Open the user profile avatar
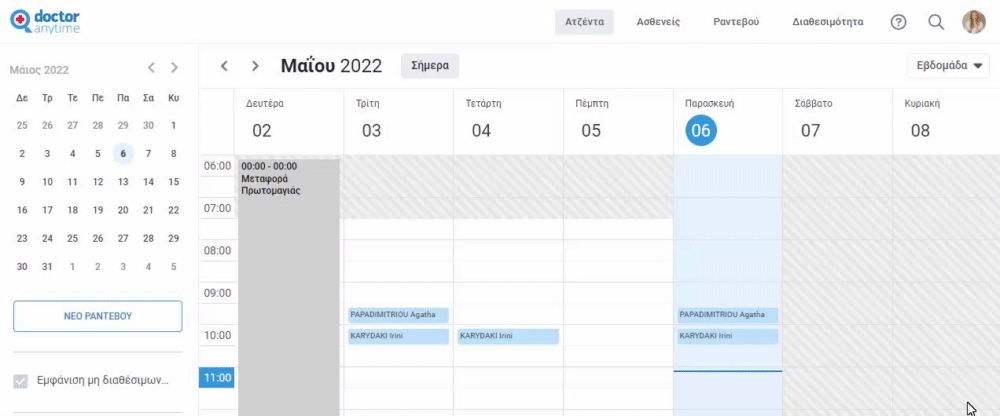 click(x=974, y=22)
